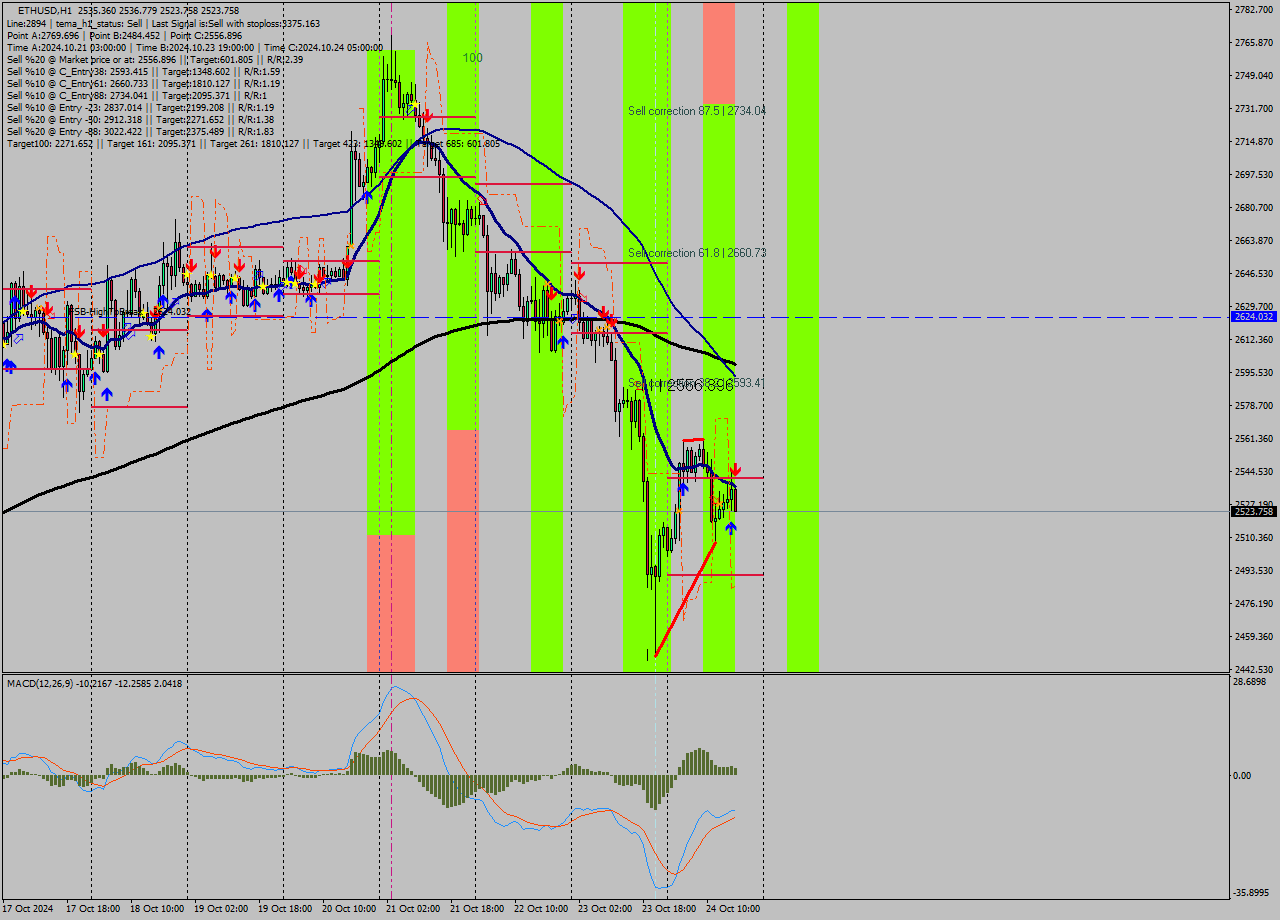Image resolution: width=1280 pixels, height=920 pixels.
Task: Click the '19 Oct 02:00' time axis label
Action: [x=222, y=909]
